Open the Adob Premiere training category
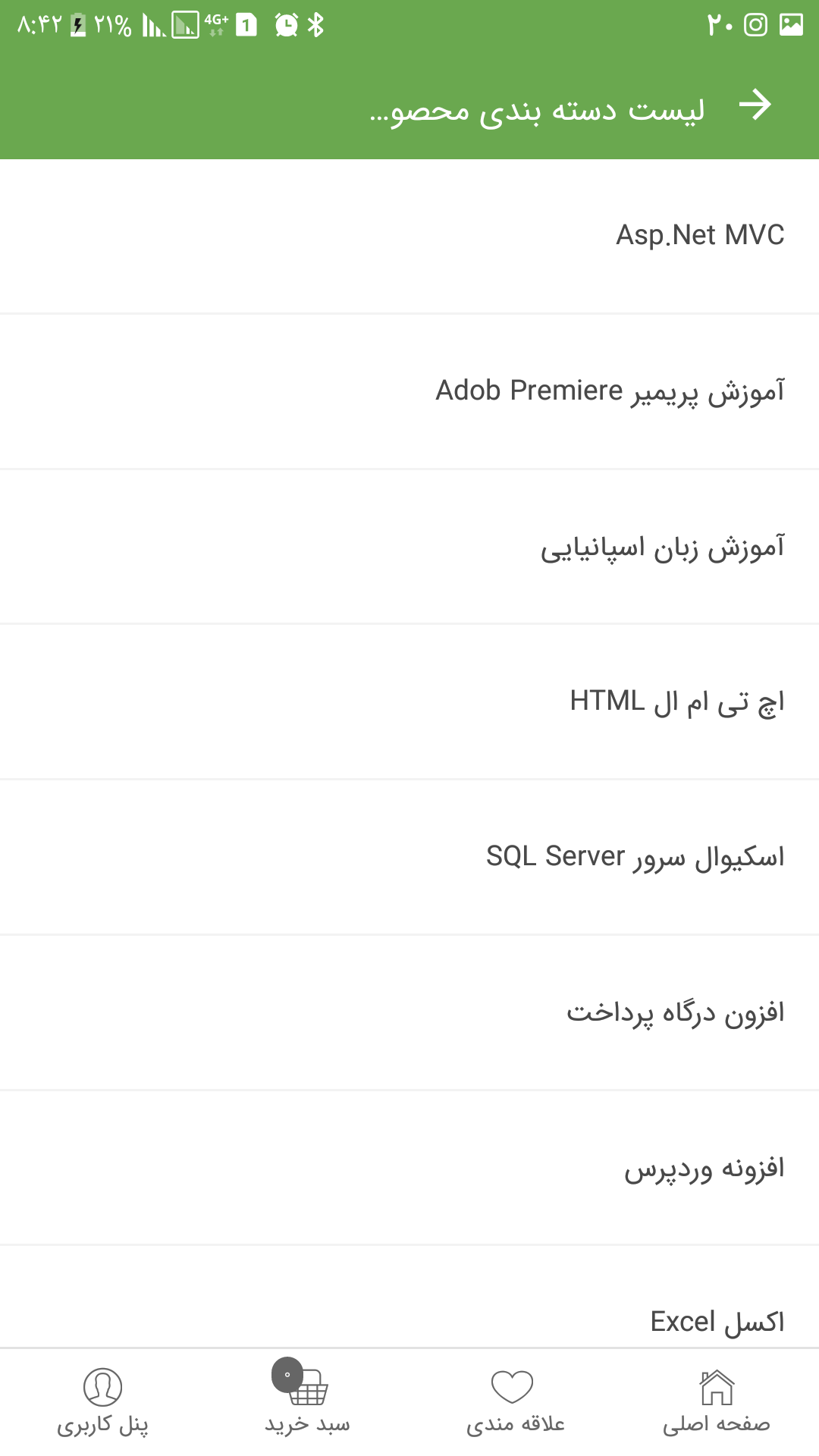 (610, 391)
